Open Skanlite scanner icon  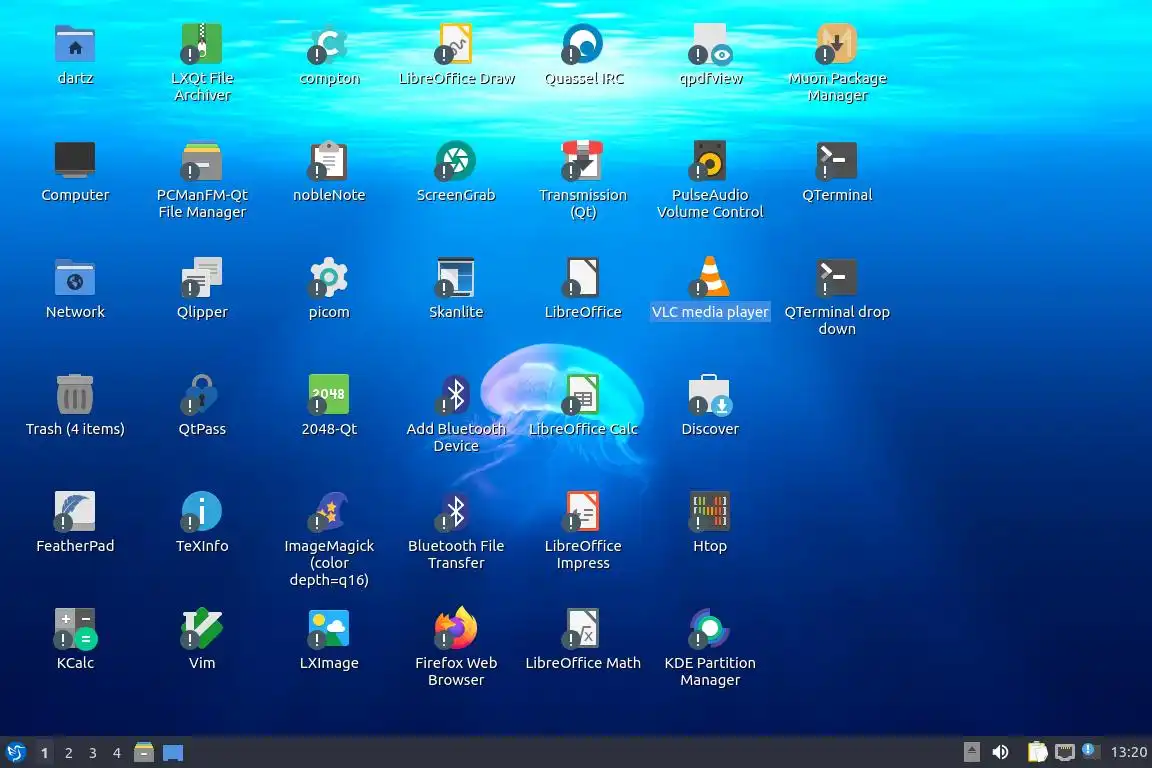pos(456,278)
